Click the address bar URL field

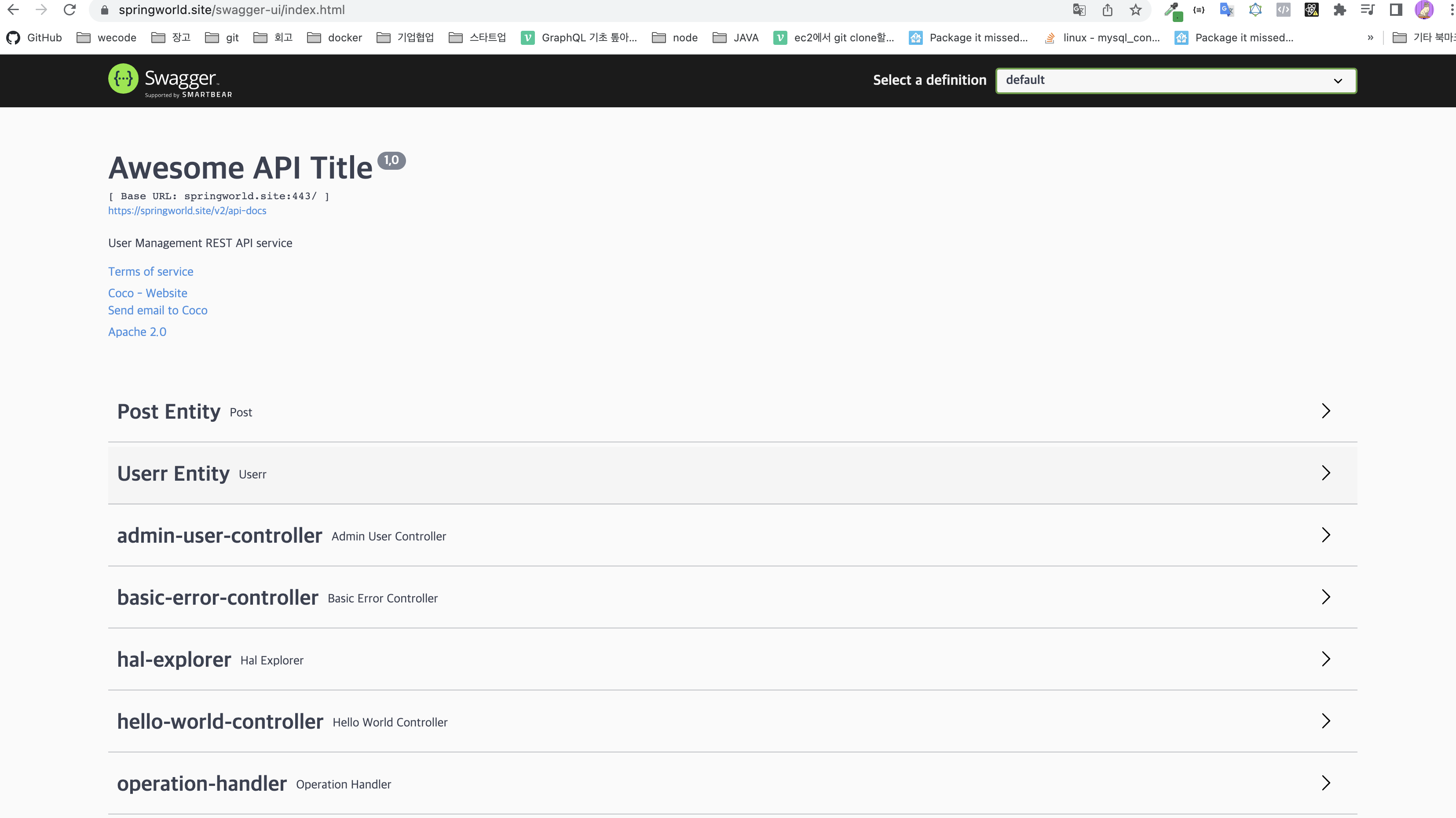coord(509,10)
